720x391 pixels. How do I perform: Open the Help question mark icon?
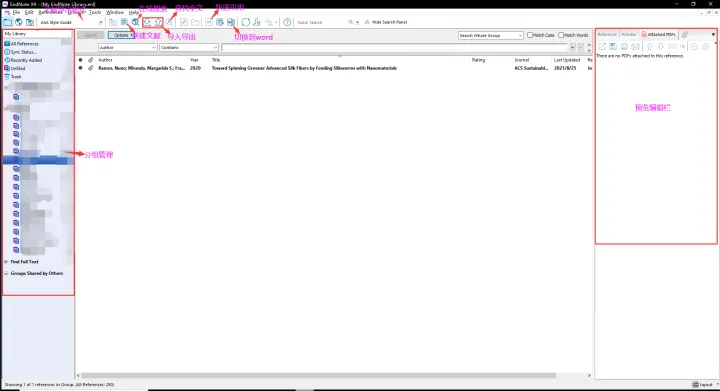287,22
